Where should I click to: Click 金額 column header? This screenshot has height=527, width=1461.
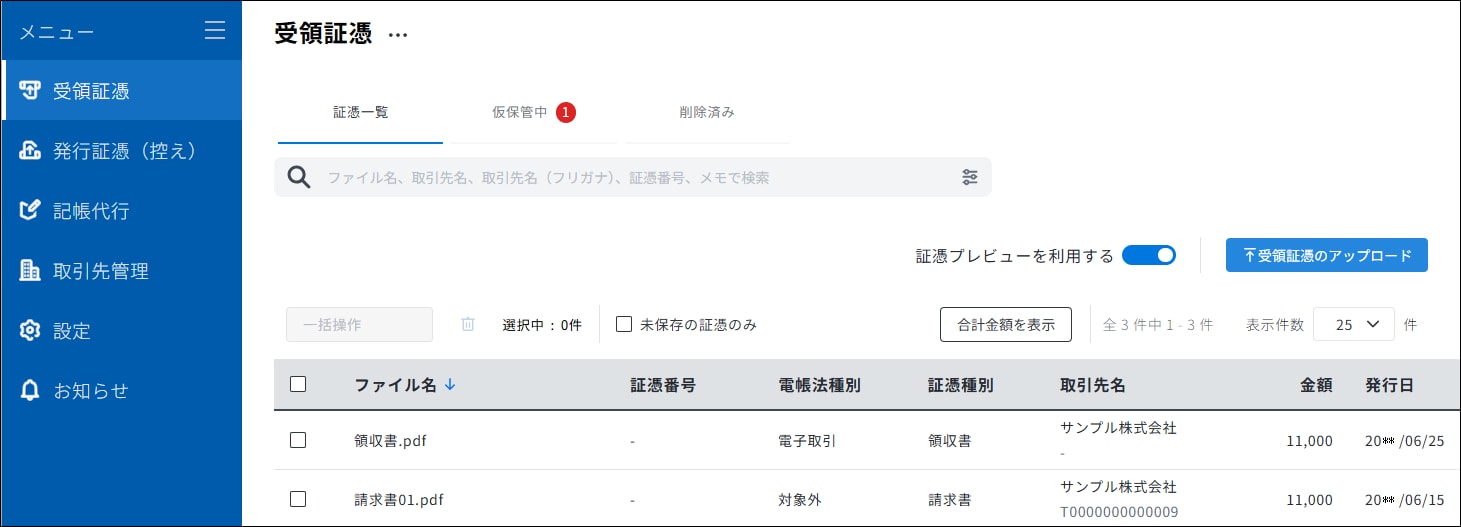(x=1316, y=385)
